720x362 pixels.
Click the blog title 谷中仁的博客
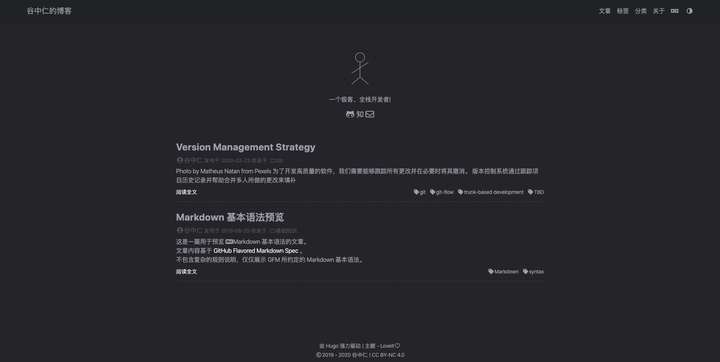(49, 11)
